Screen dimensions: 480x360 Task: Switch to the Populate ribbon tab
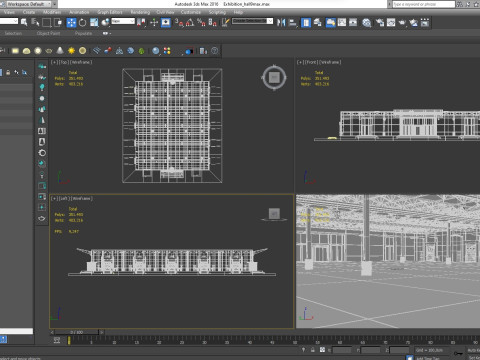coord(83,33)
